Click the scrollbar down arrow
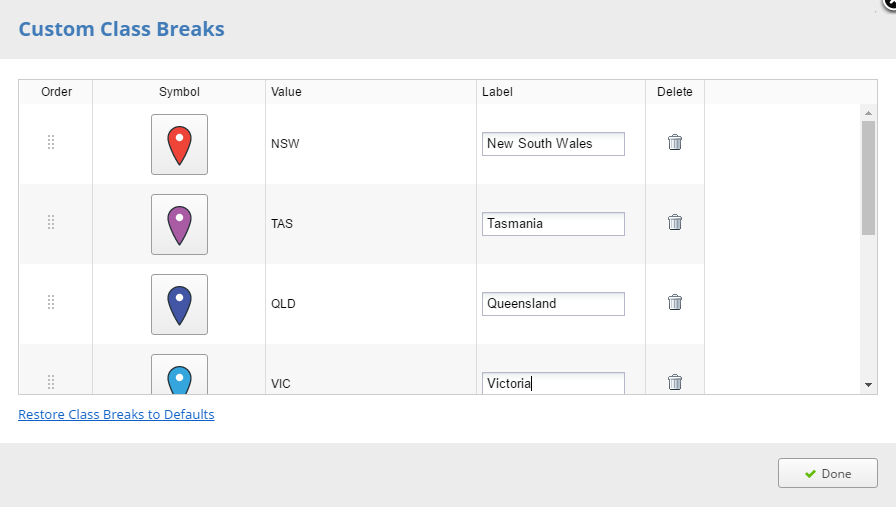Viewport: 896px width, 507px height. coord(869,385)
